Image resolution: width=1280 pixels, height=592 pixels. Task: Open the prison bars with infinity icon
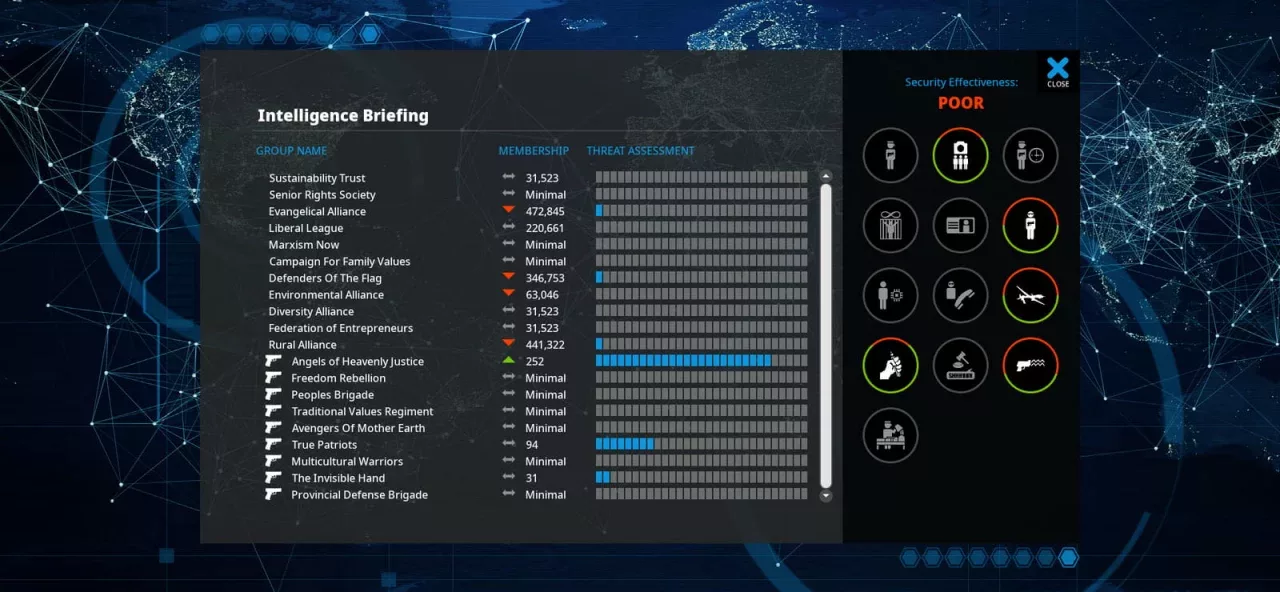pyautogui.click(x=890, y=225)
